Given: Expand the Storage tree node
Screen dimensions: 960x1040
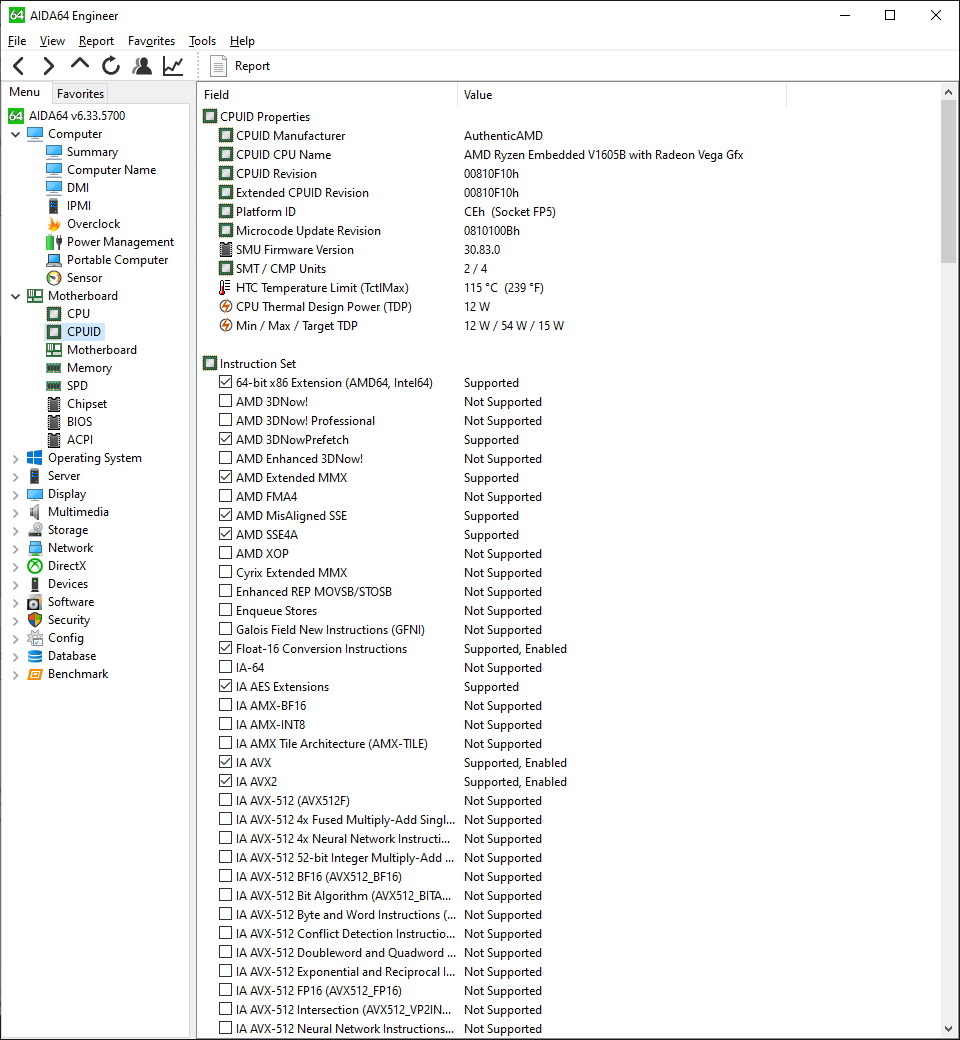Looking at the screenshot, I should click(15, 530).
